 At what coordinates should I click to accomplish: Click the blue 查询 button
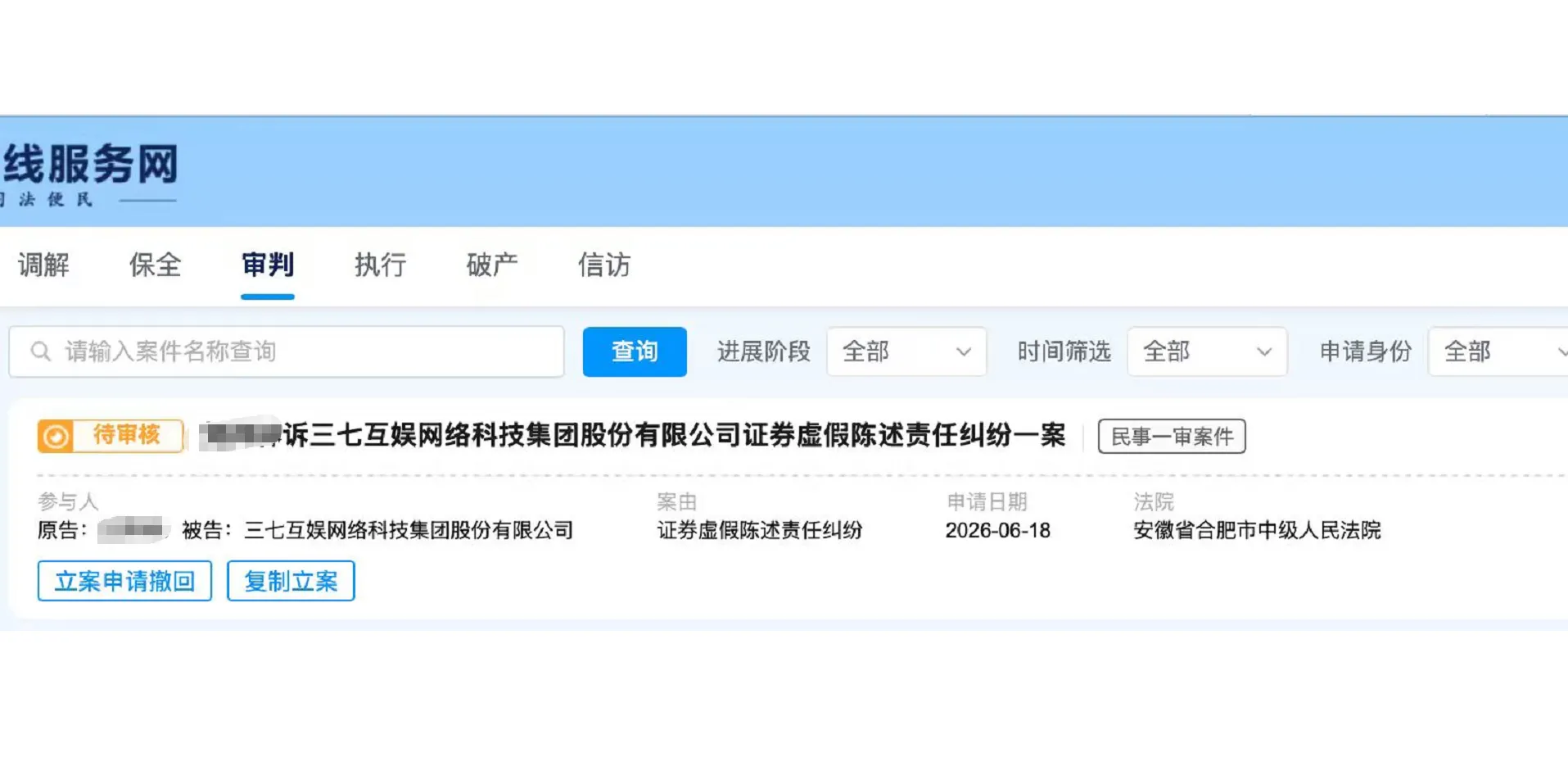(635, 351)
